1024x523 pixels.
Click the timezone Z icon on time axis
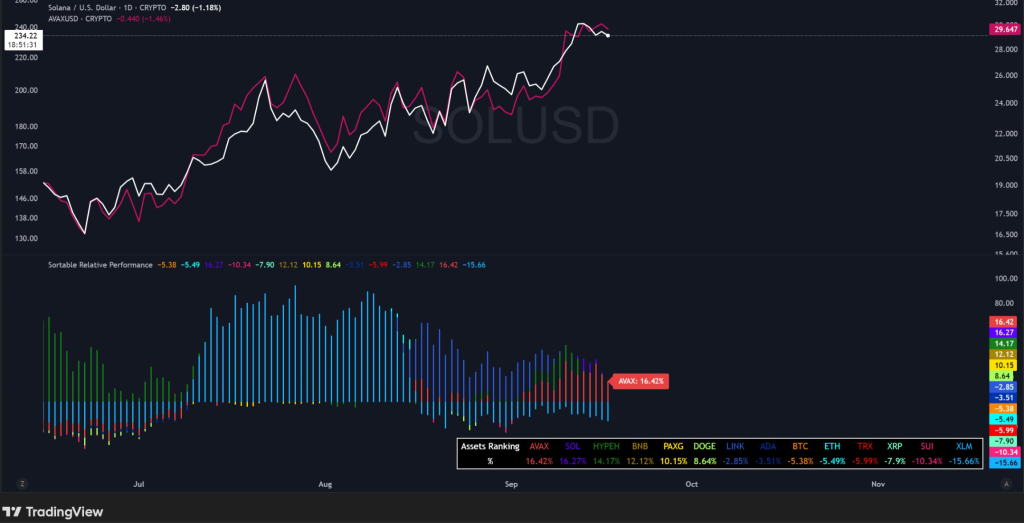click(x=22, y=483)
